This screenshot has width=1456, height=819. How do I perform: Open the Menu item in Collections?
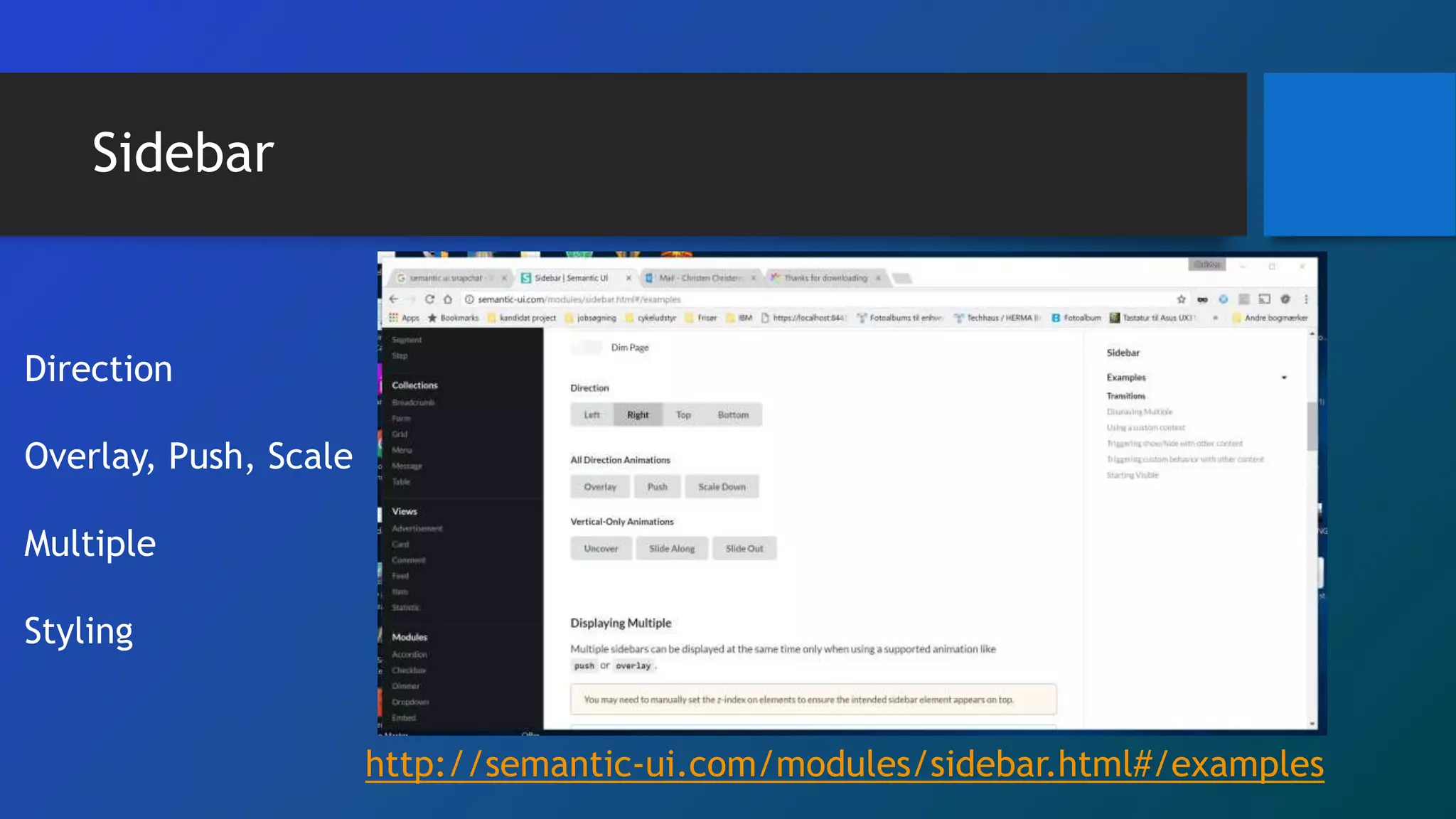pos(402,450)
